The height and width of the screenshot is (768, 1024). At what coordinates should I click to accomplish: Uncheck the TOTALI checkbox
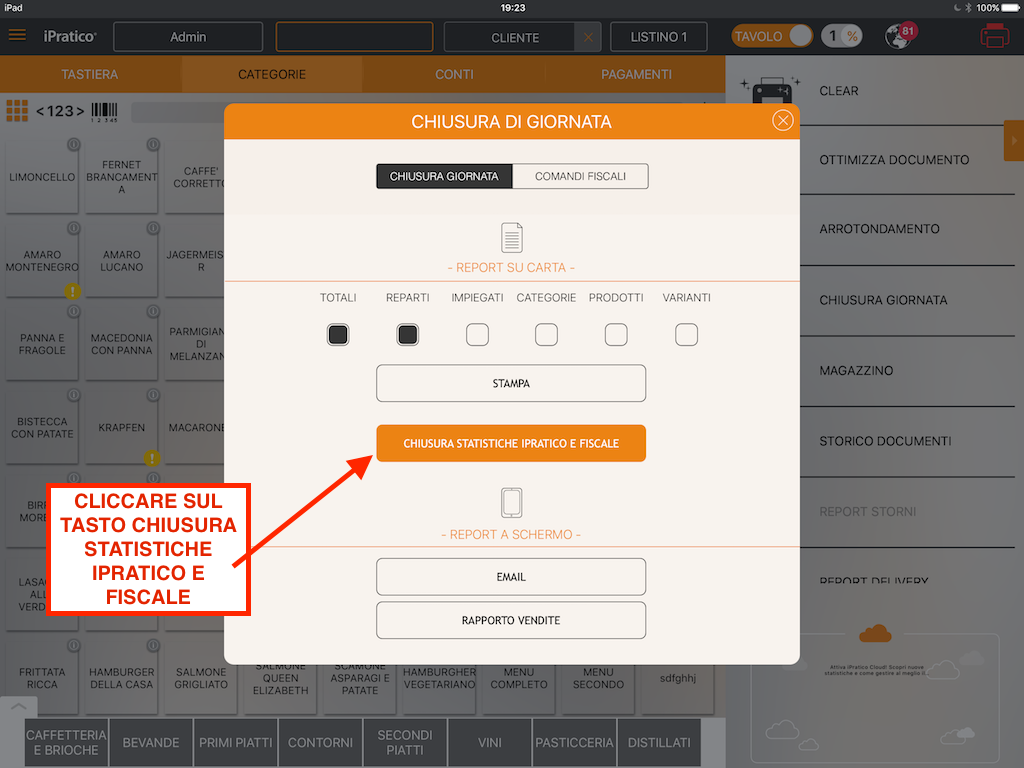point(338,335)
